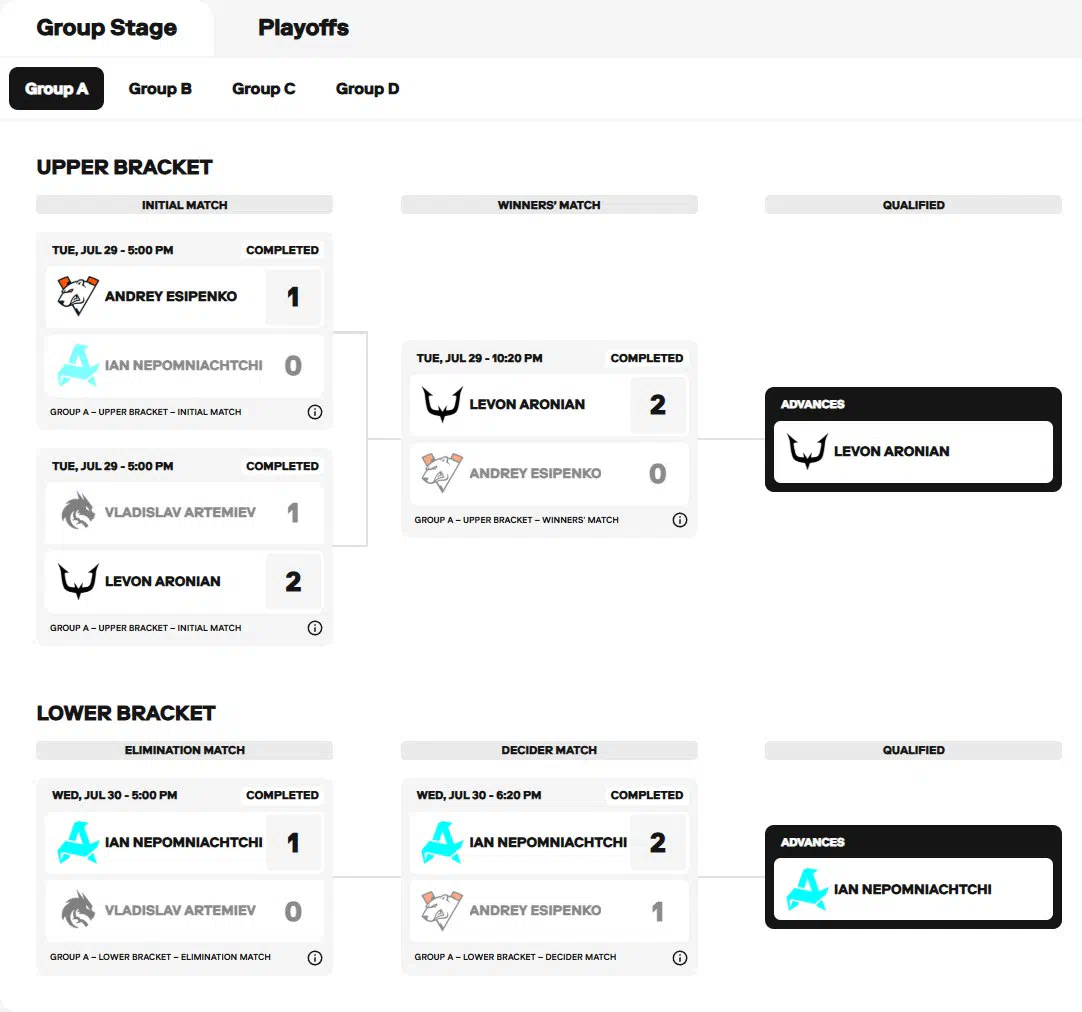Click the Elimination Match column header

click(x=184, y=750)
